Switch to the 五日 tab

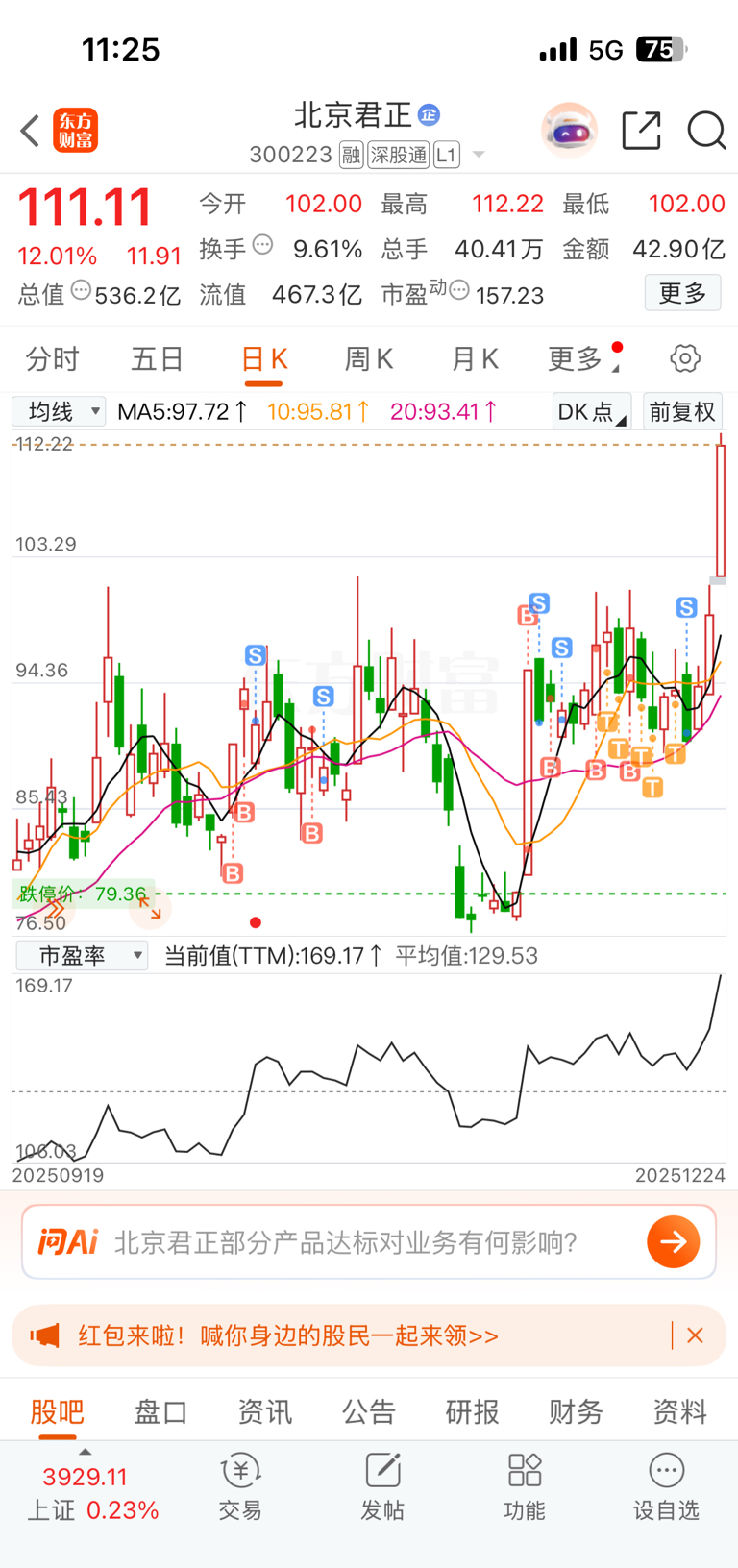click(x=158, y=359)
